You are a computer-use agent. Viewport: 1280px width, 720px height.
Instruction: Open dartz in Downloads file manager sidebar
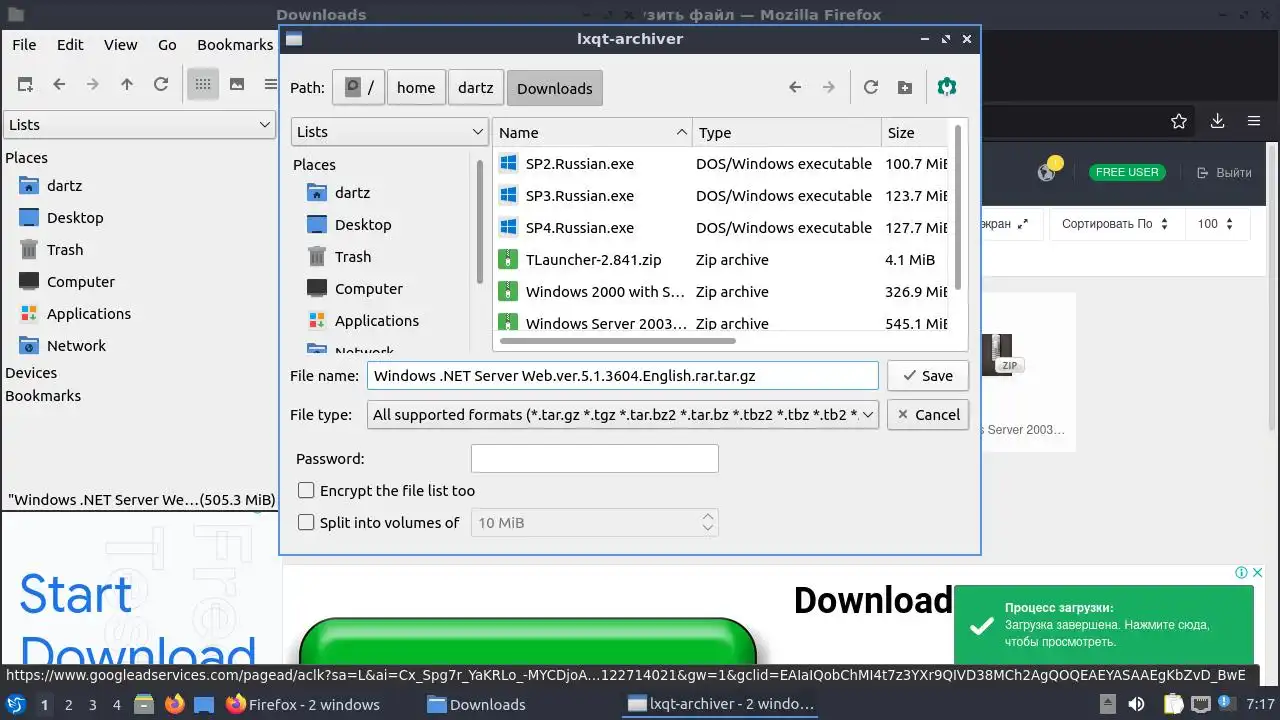pos(64,186)
